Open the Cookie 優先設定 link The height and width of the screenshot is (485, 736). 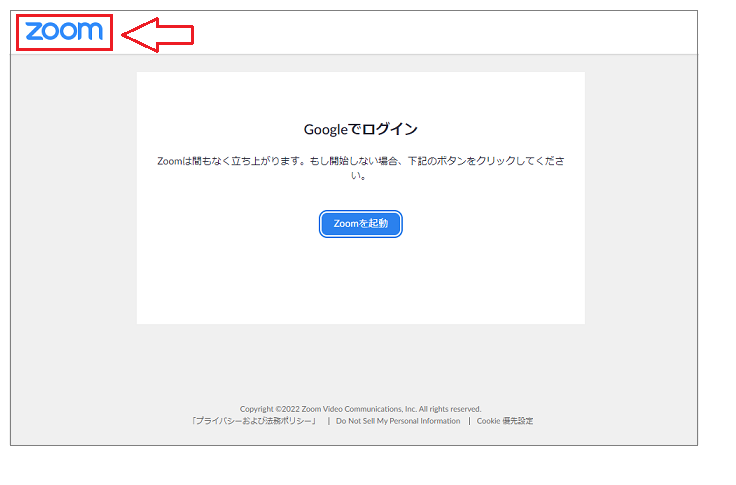(505, 421)
